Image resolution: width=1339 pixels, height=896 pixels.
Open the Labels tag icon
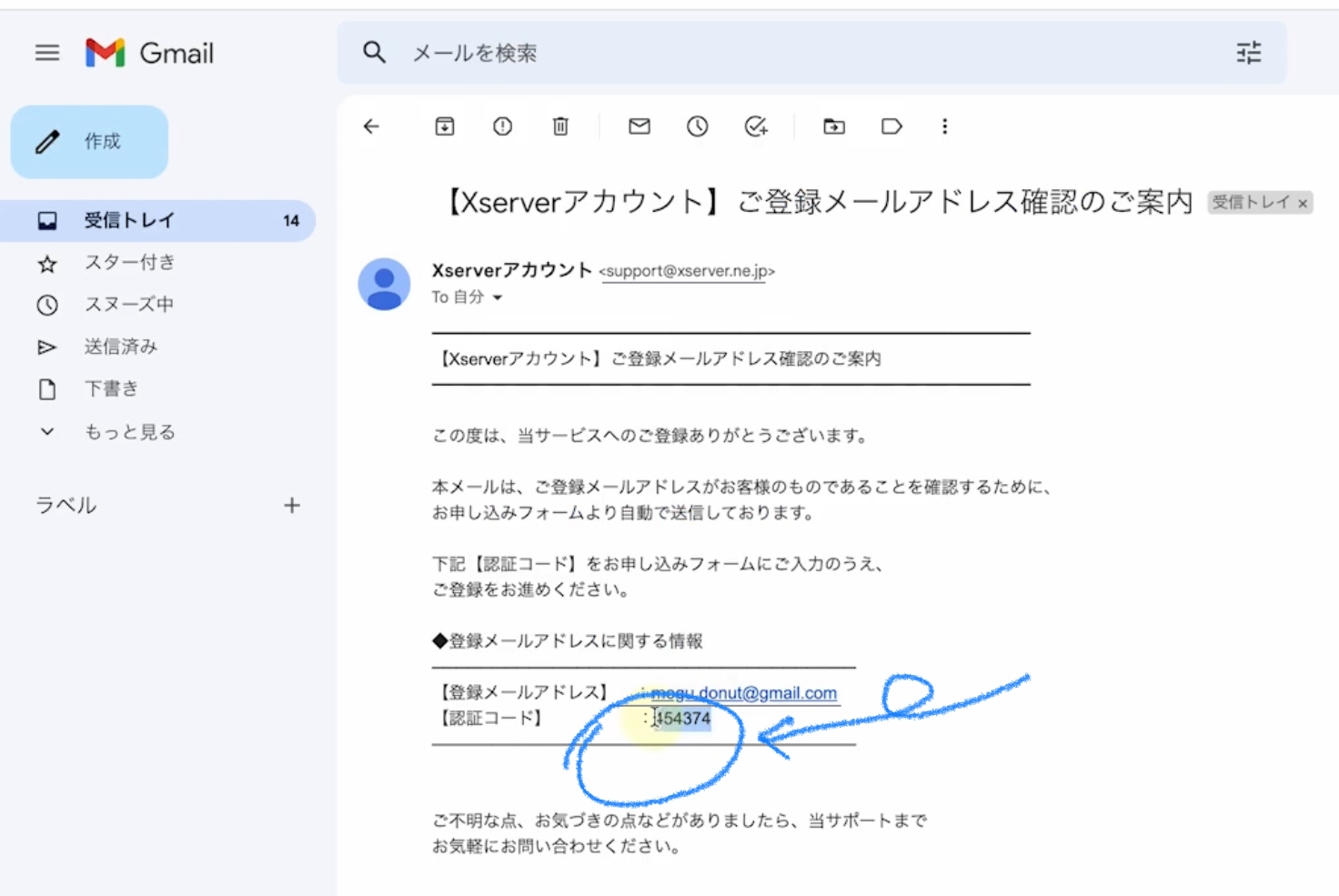point(891,126)
